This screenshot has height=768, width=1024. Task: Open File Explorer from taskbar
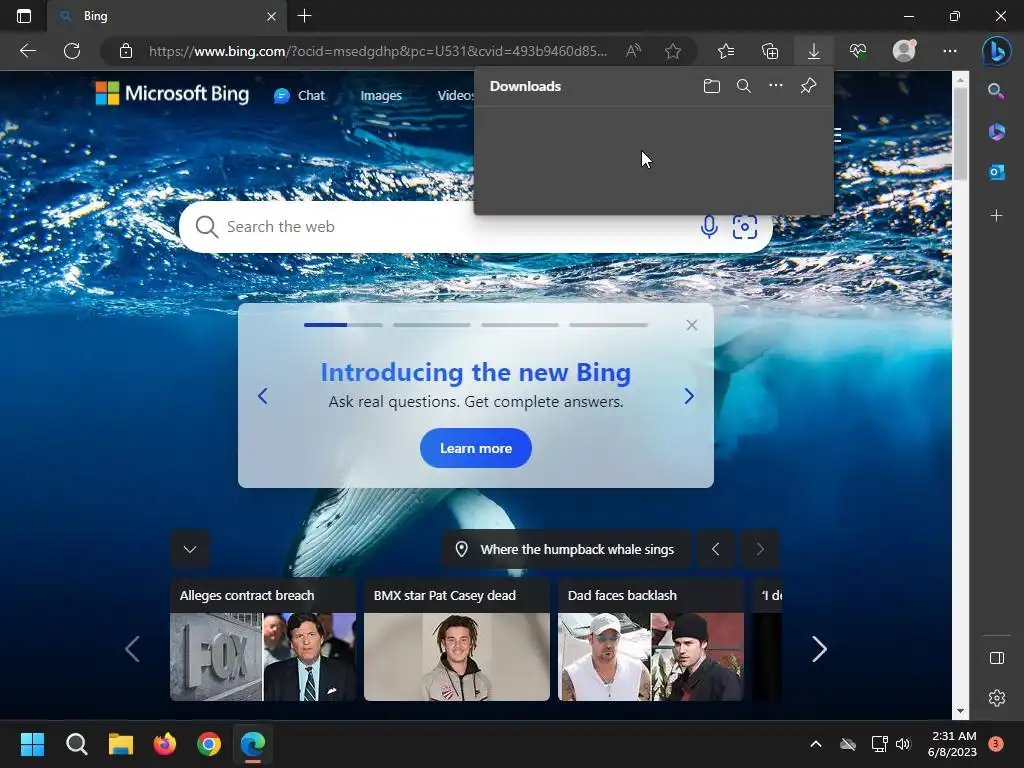121,744
